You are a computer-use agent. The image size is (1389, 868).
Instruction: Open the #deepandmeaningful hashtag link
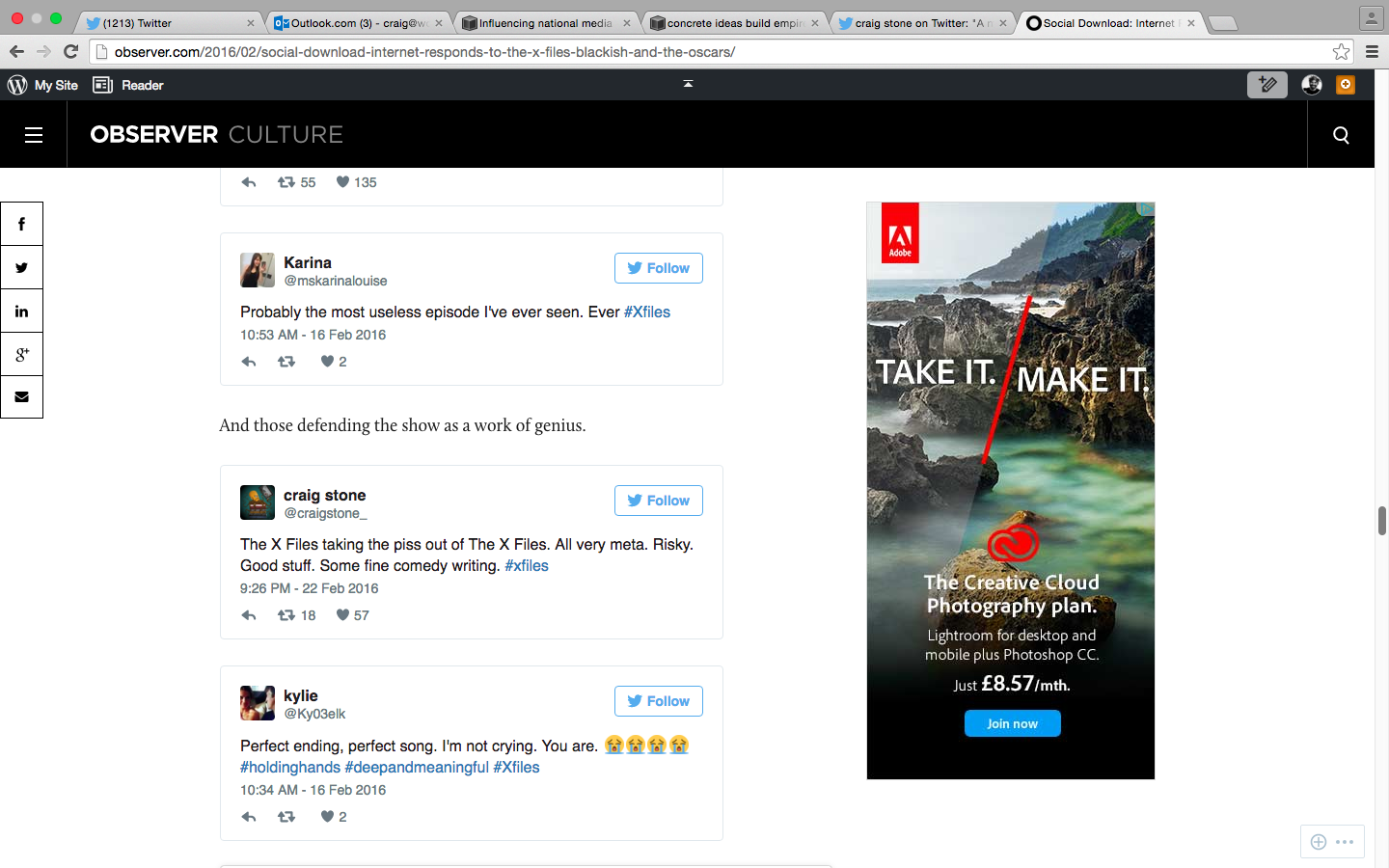click(x=417, y=767)
